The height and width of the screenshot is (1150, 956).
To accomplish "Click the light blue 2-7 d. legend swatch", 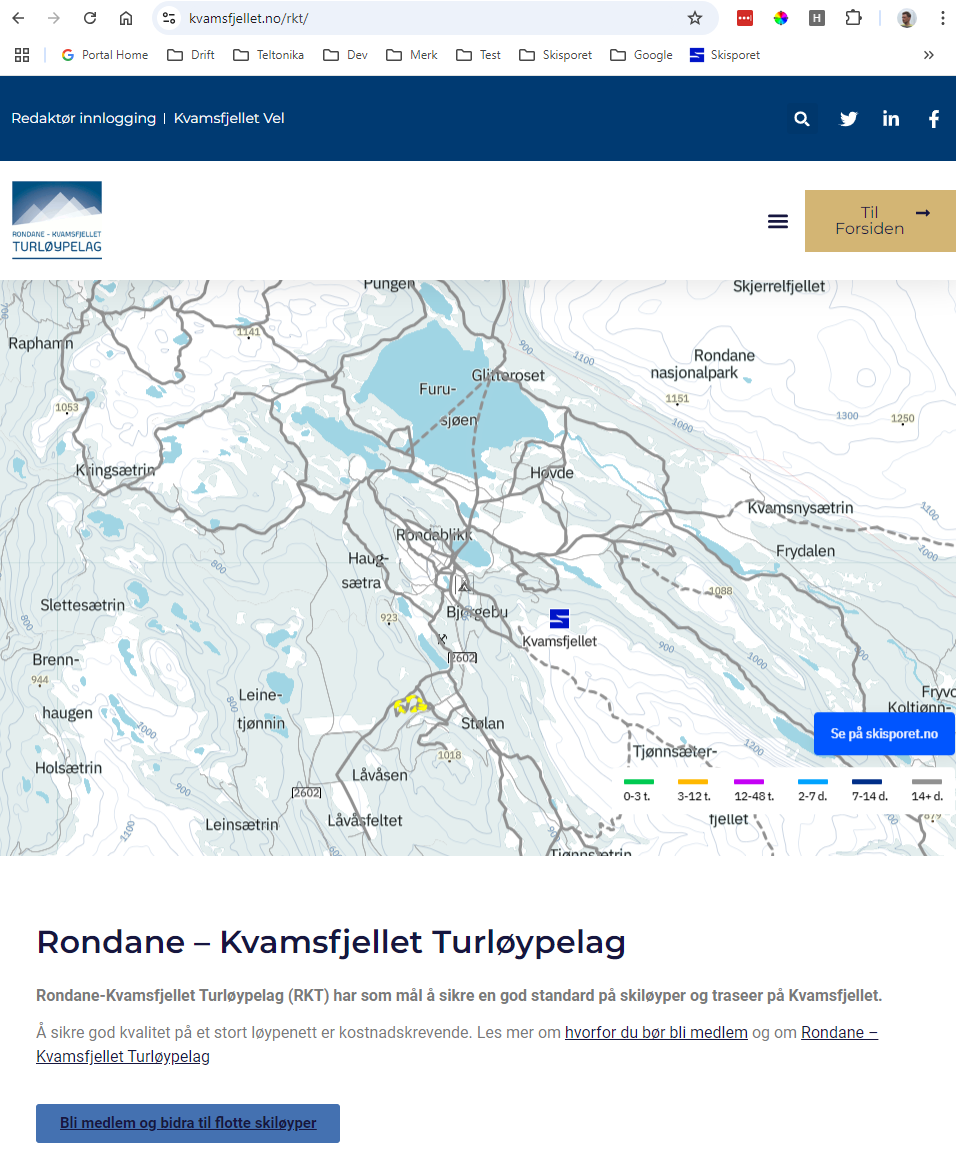I will (x=813, y=782).
